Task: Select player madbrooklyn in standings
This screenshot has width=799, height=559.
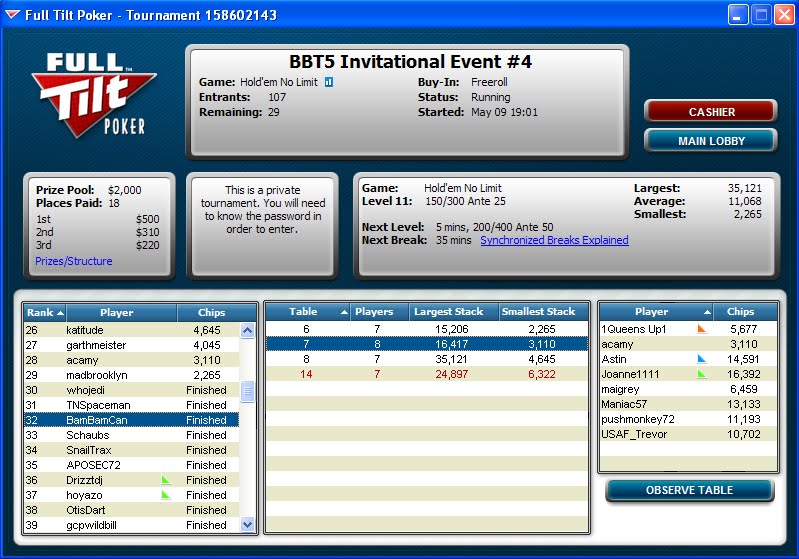Action: pos(131,375)
